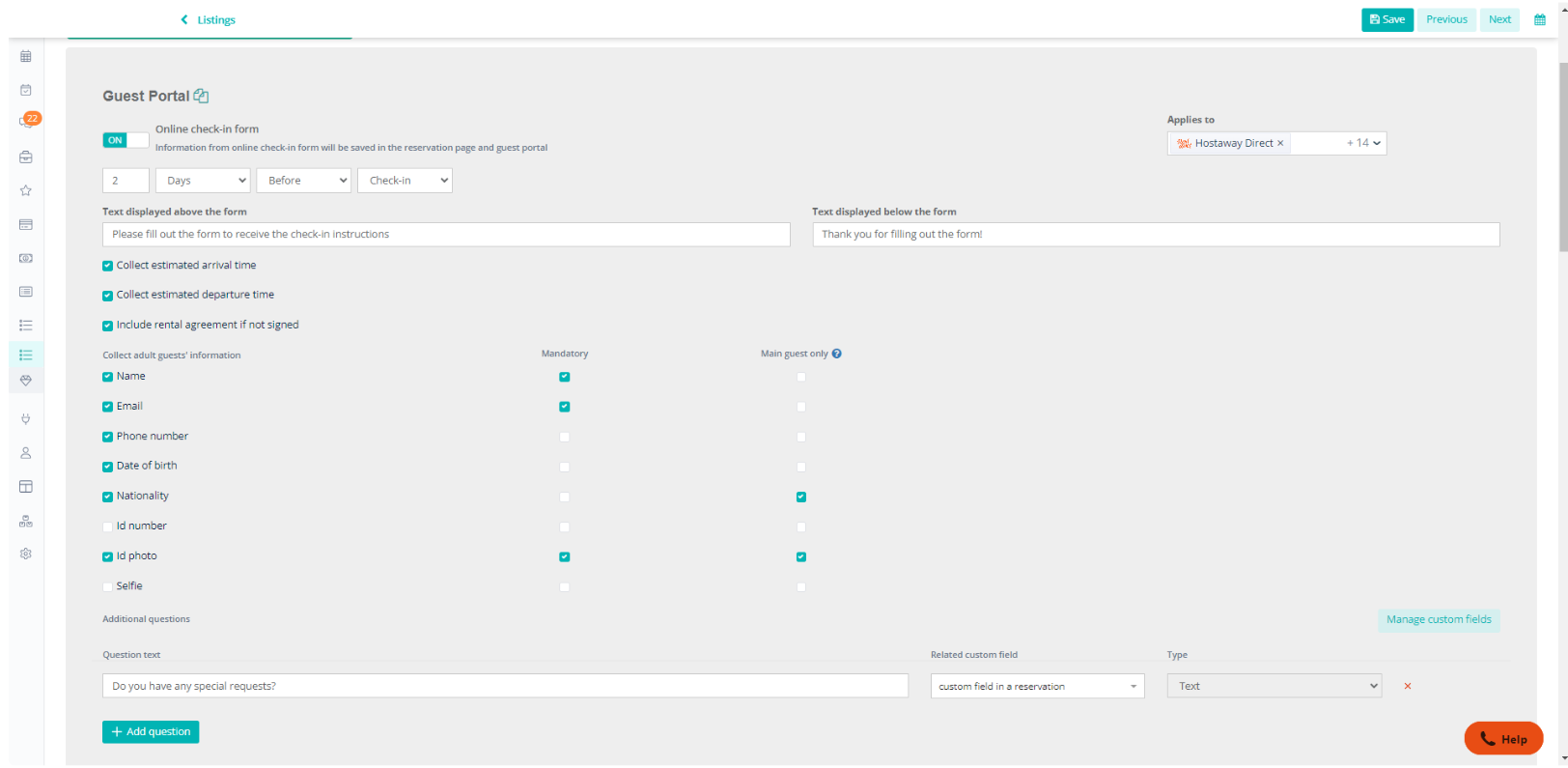Uncheck the Email information checkbox
The width and height of the screenshot is (1568, 768).
tap(107, 407)
